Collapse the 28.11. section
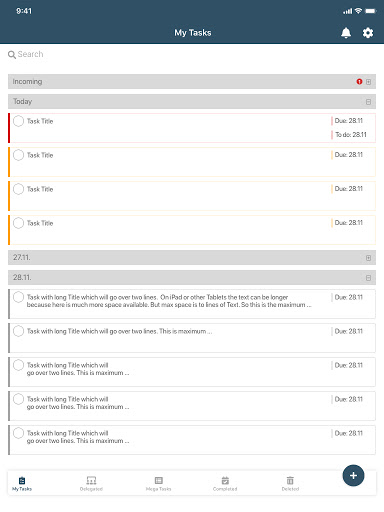This screenshot has width=384, height=512. click(x=368, y=278)
